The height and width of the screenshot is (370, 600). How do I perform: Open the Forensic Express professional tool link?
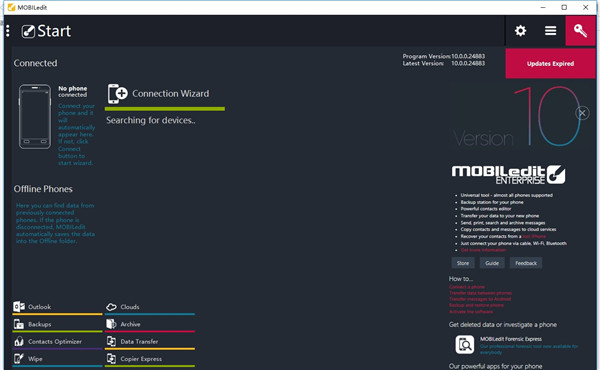529,349
